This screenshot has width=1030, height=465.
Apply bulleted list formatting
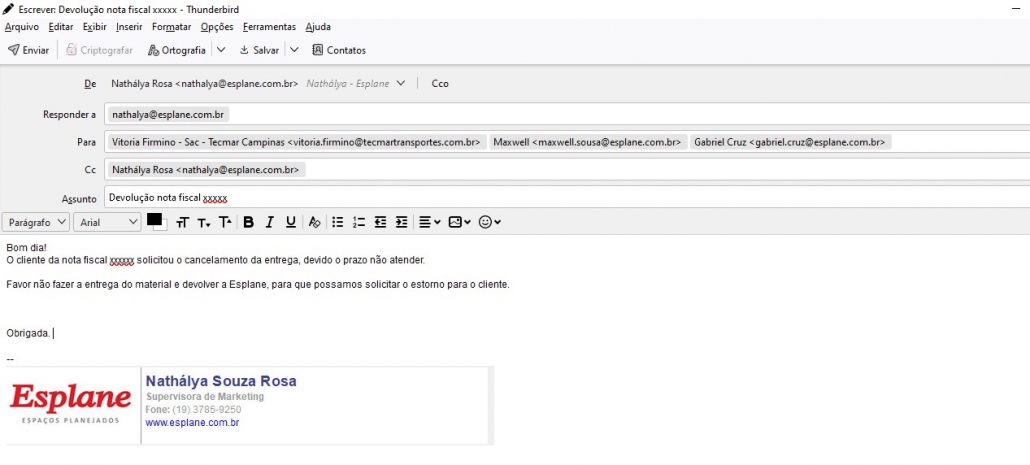pyautogui.click(x=338, y=222)
